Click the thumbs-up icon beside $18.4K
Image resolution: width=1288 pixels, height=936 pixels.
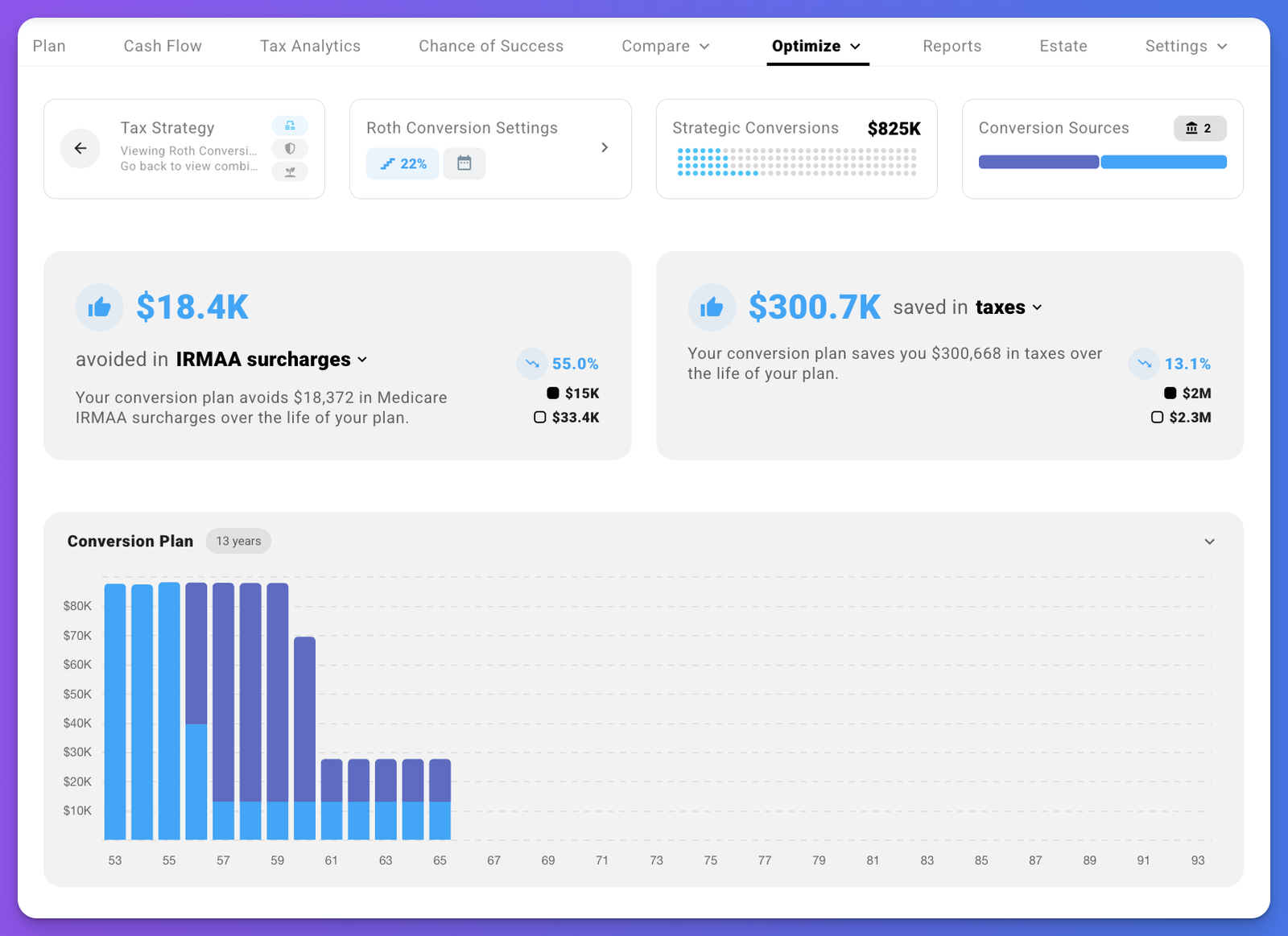[x=100, y=307]
